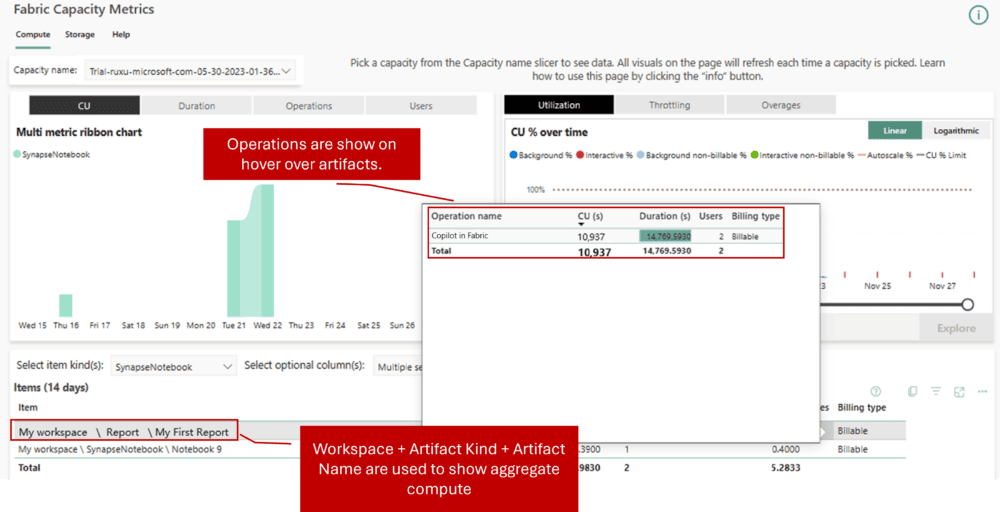Click the Tue 21 ribbon chart bar
This screenshot has width=1000, height=512.
pyautogui.click(x=234, y=268)
